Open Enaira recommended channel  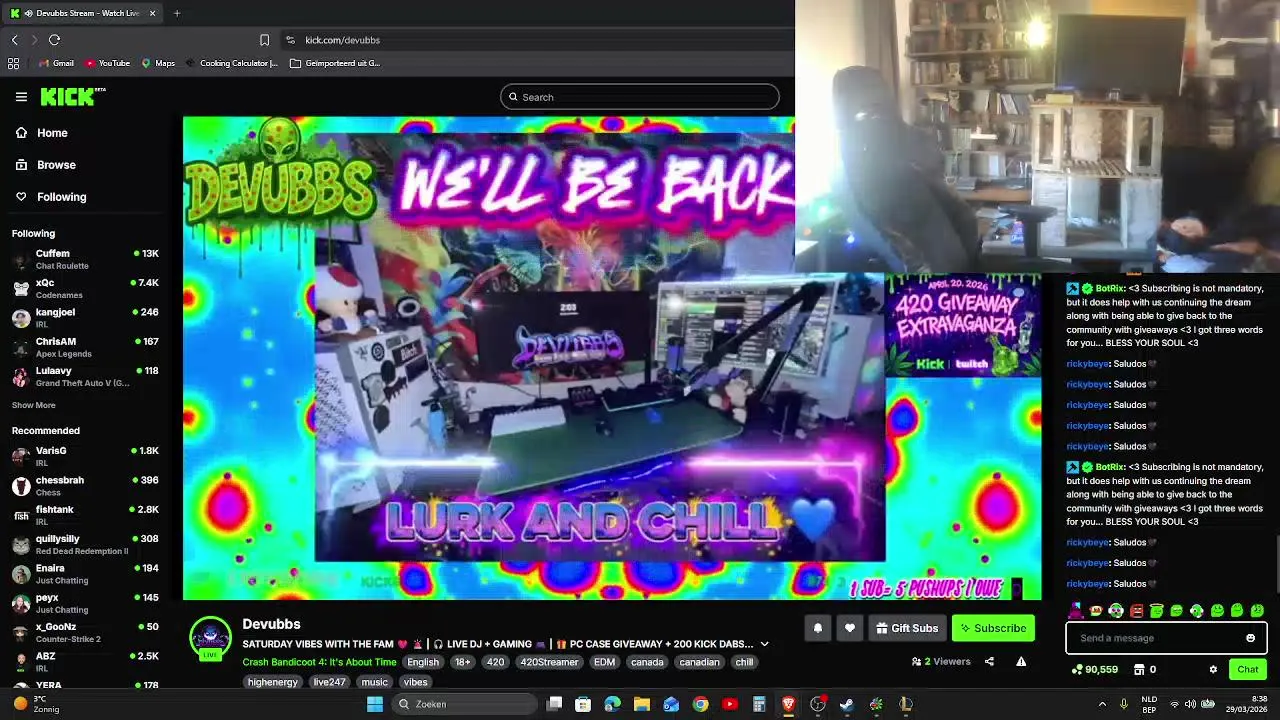coord(86,574)
